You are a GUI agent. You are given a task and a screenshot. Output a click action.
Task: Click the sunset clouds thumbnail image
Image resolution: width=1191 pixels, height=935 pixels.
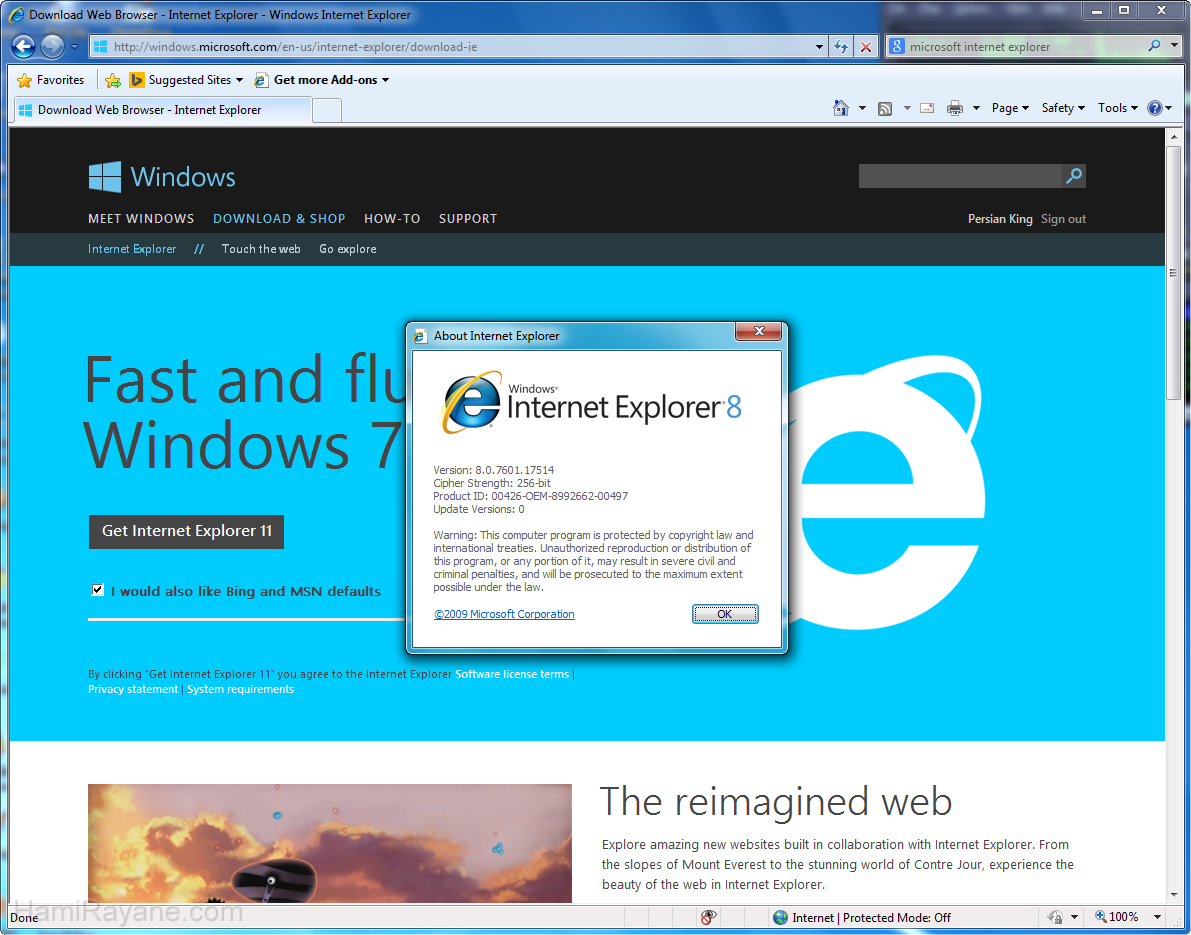[x=330, y=843]
